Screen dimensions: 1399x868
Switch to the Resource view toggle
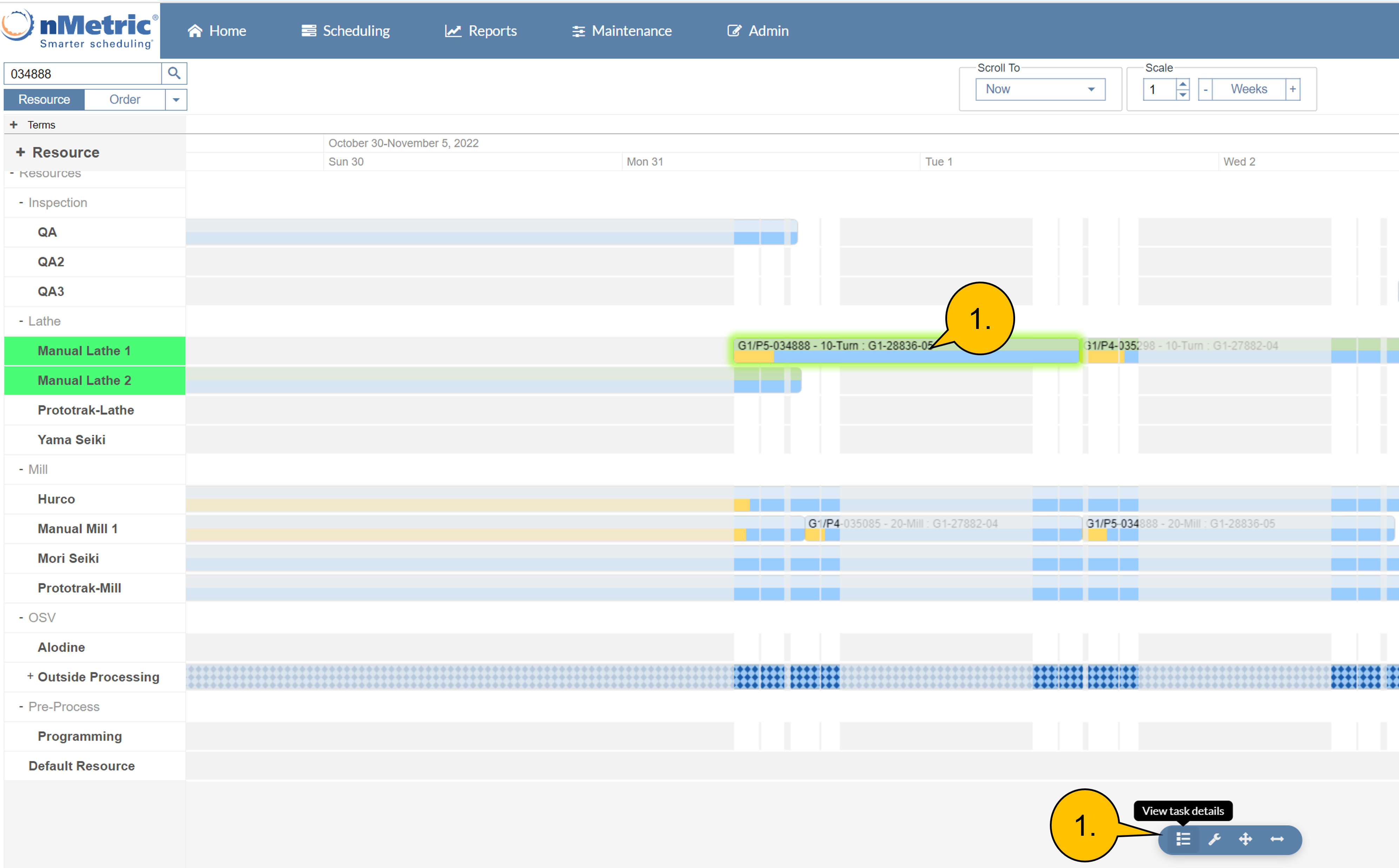44,99
